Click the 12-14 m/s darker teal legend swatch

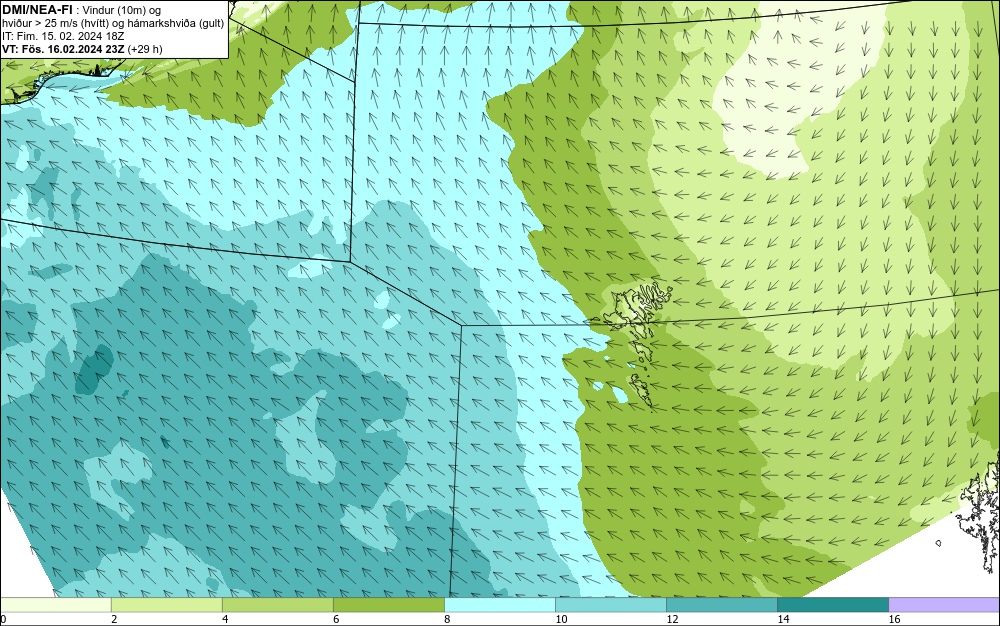pyautogui.click(x=722, y=605)
